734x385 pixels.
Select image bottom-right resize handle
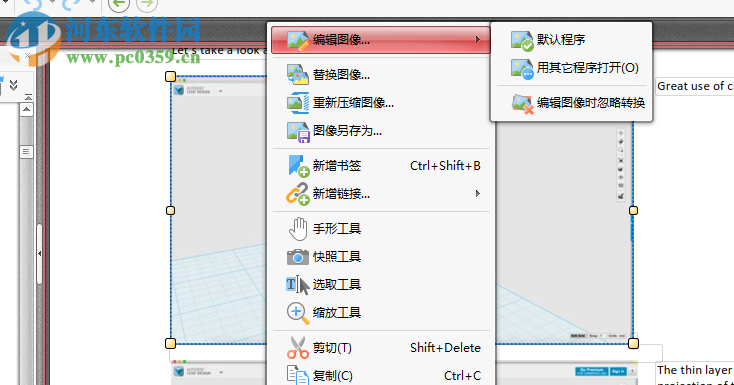click(x=633, y=343)
